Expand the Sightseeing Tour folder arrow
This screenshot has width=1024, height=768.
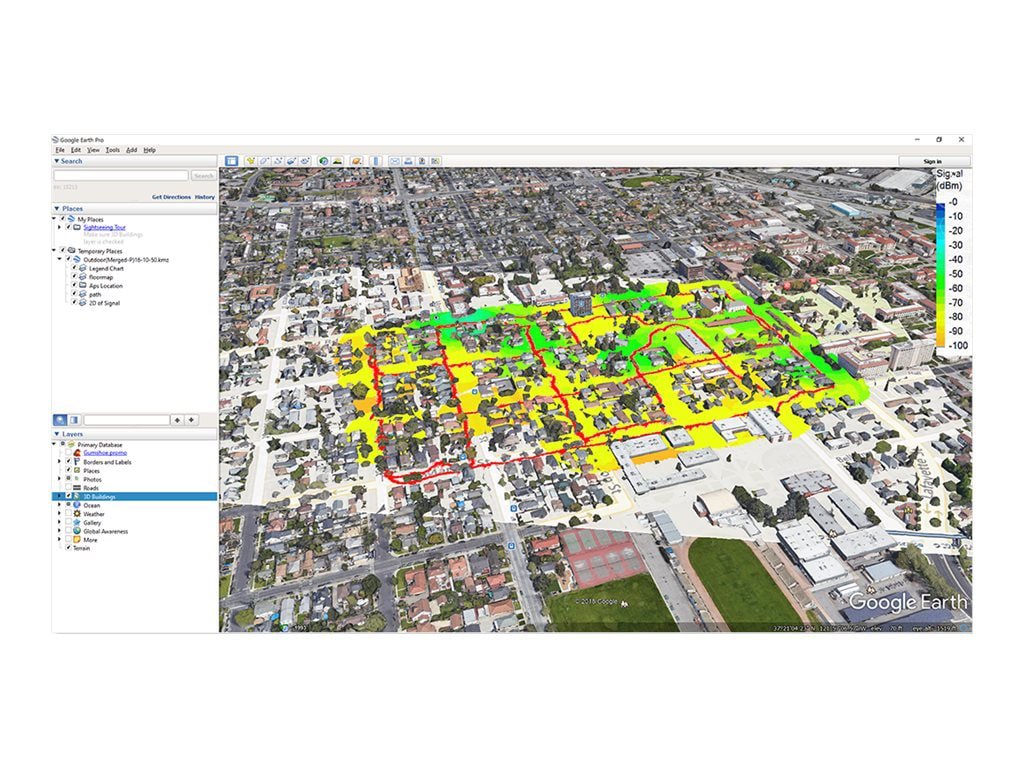(x=58, y=227)
